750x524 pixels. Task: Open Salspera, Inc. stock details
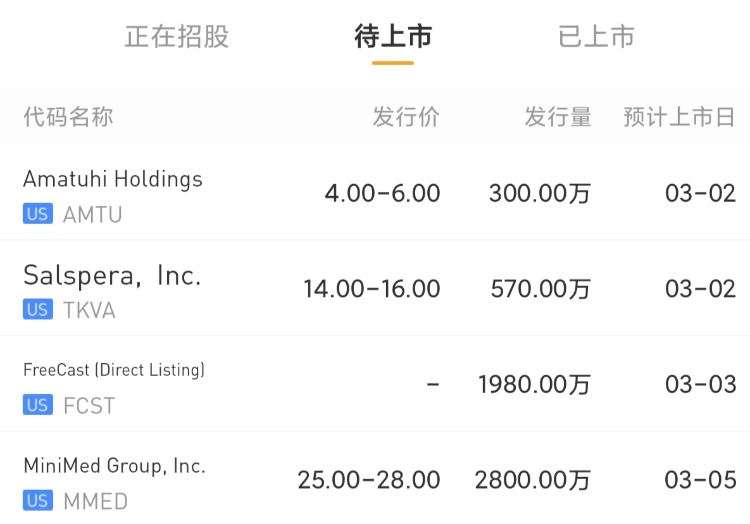[112, 275]
